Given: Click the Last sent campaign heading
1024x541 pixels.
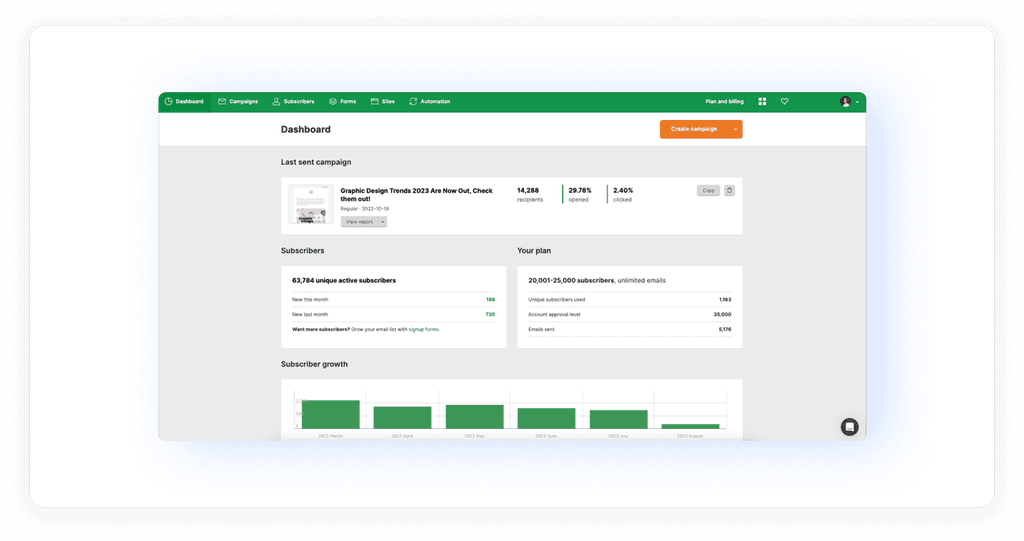Looking at the screenshot, I should click(316, 163).
